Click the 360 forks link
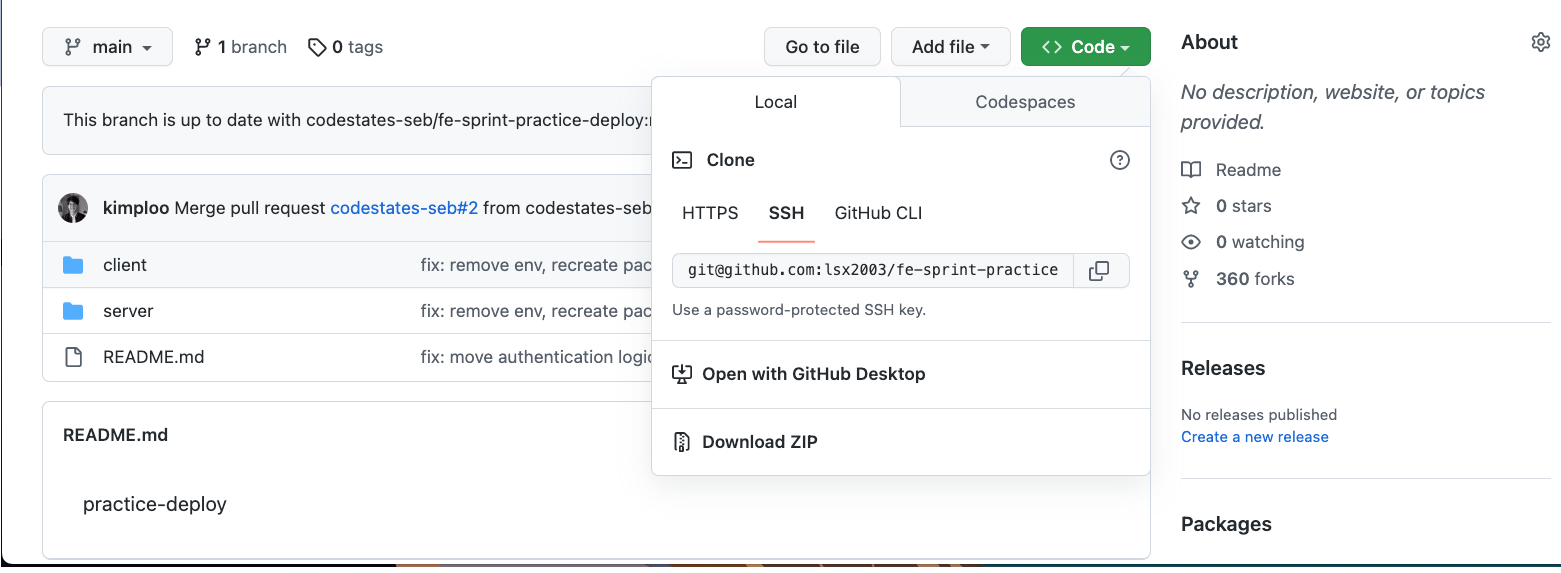Viewport: 1561px width, 573px height. [x=1255, y=278]
